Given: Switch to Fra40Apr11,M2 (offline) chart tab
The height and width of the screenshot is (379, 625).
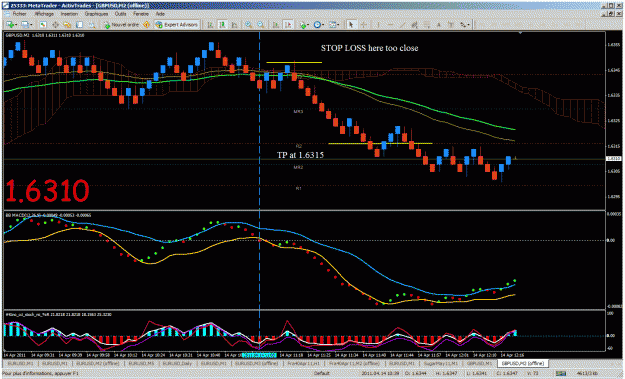Looking at the screenshot, I should point(354,363).
